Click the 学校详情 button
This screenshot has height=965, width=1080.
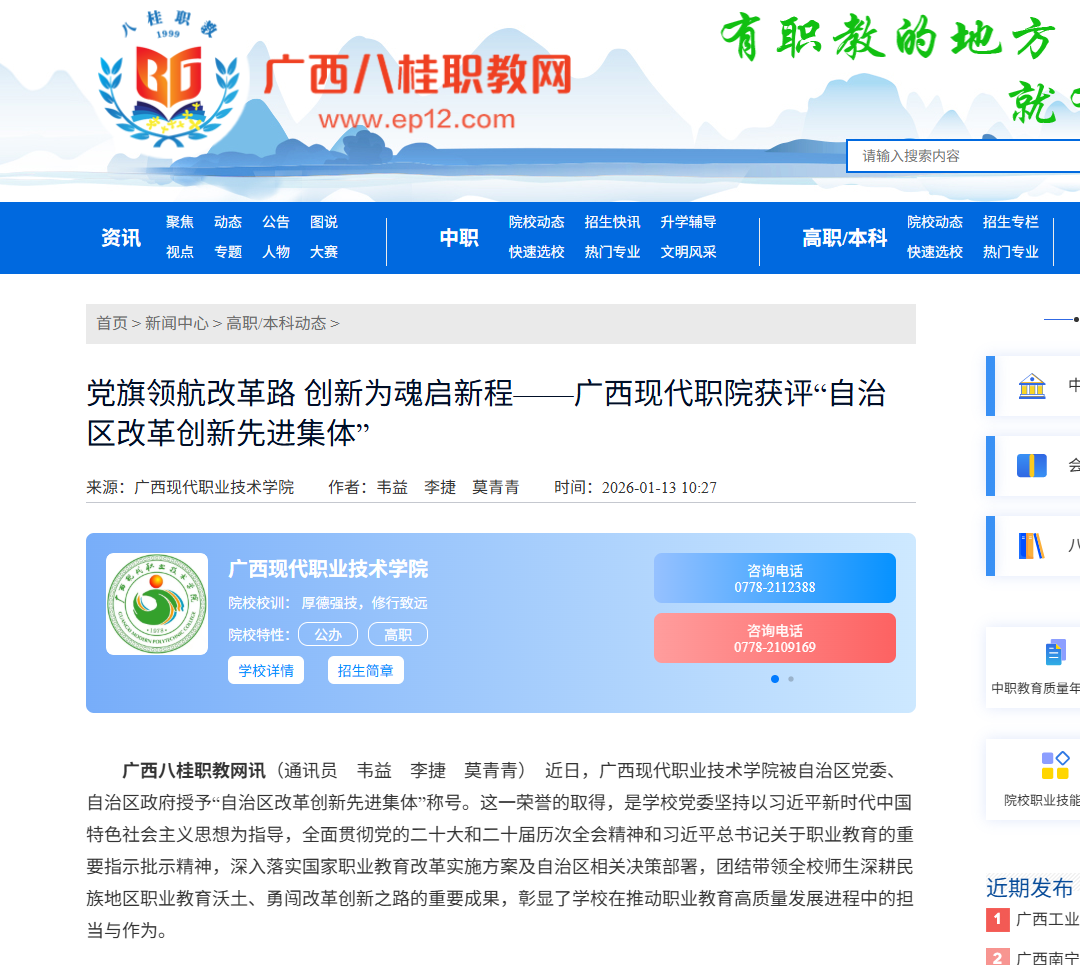point(266,671)
